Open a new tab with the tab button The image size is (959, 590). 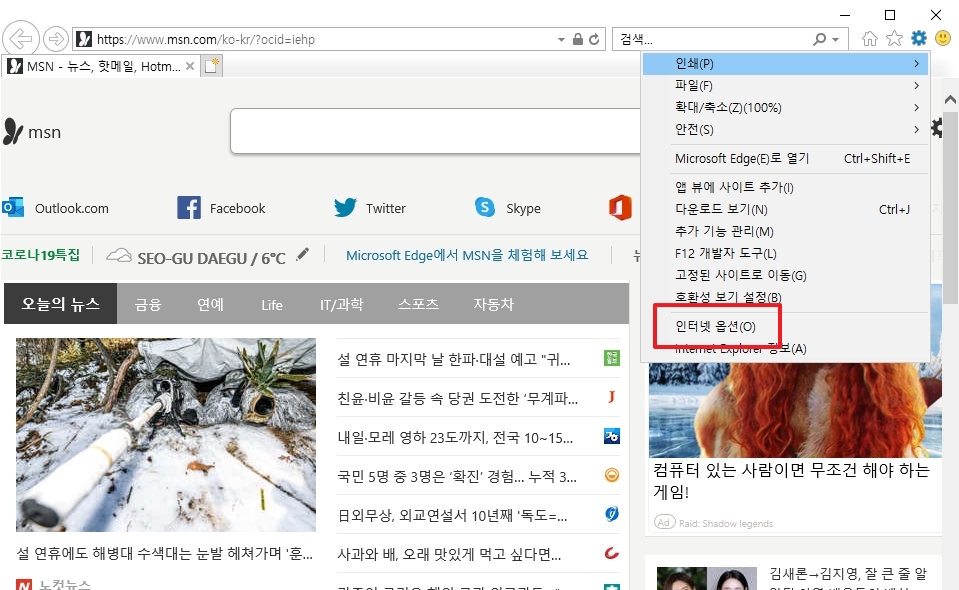[x=212, y=65]
